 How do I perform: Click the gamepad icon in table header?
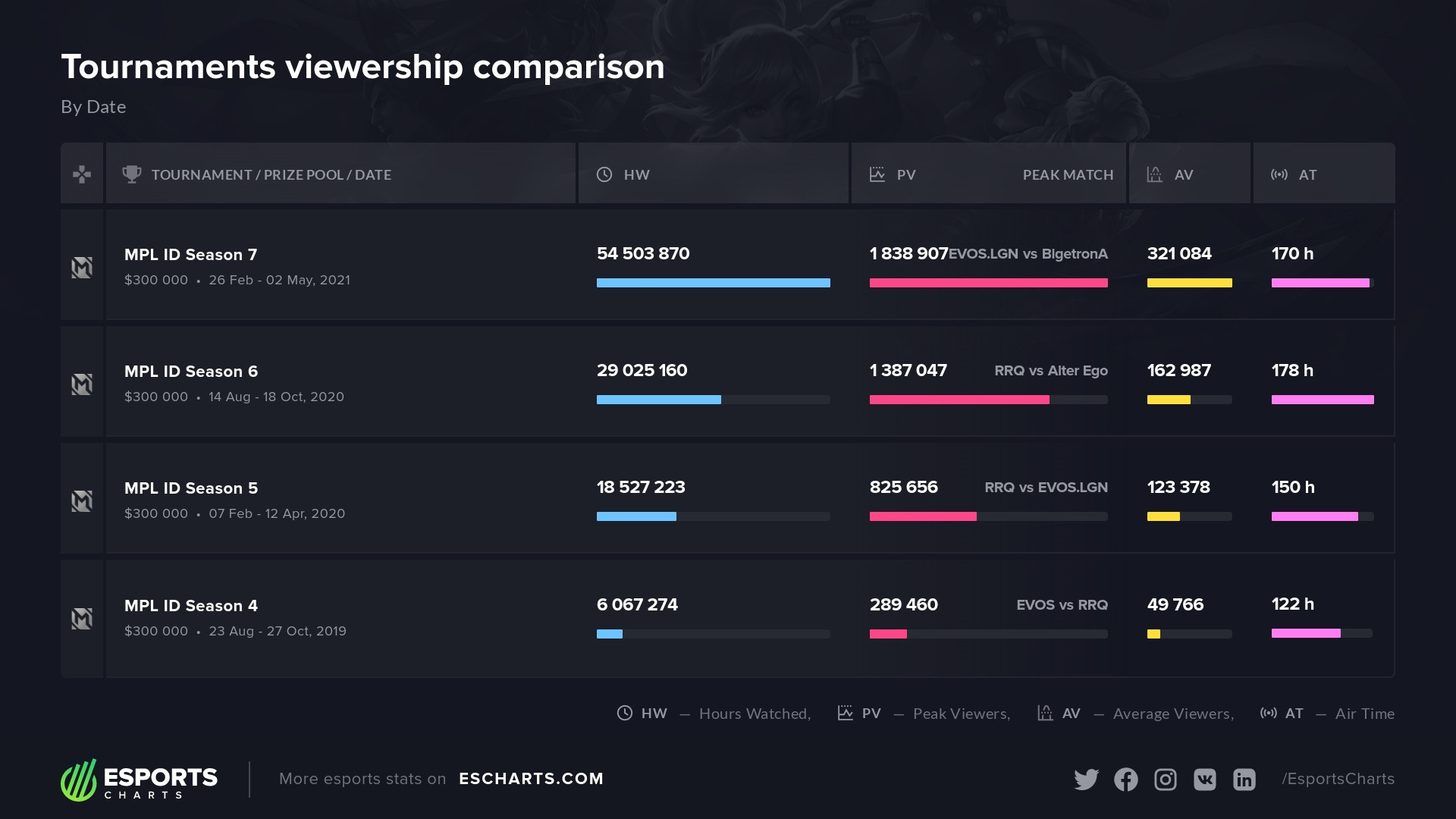click(82, 174)
